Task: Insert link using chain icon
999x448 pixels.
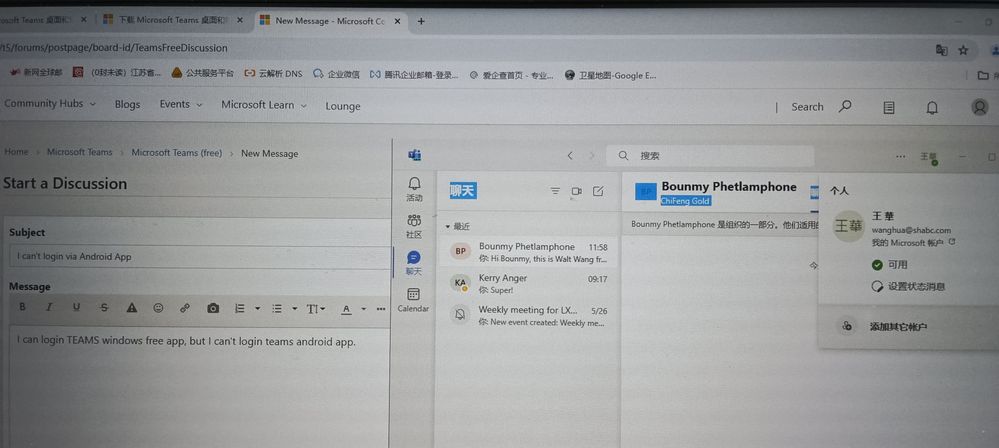Action: (185, 308)
